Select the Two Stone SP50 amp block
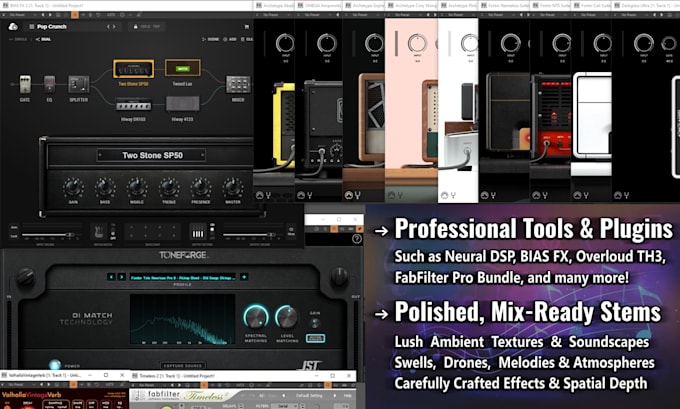 [x=134, y=69]
